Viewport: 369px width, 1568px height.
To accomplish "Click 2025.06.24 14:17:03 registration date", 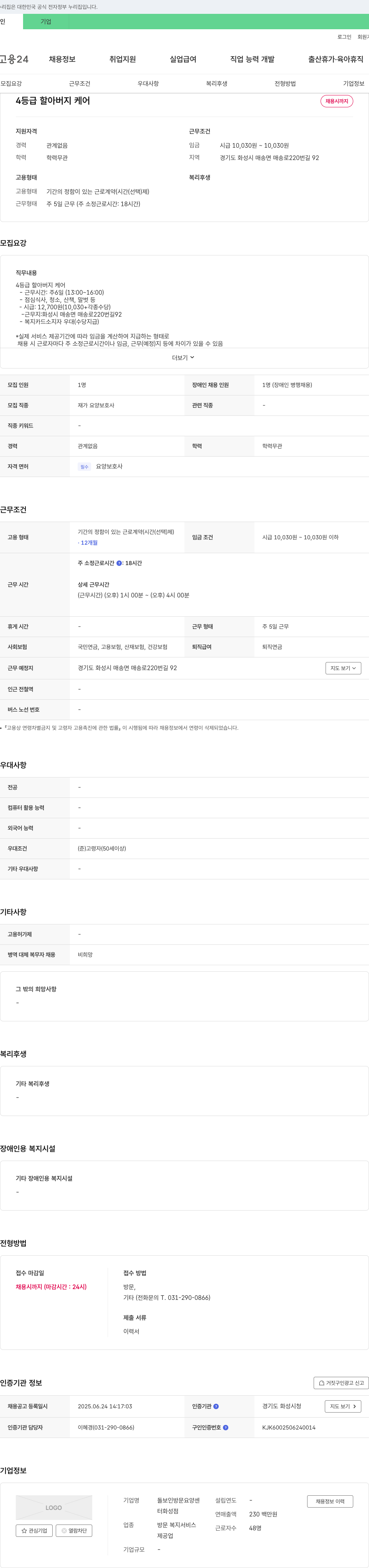I will click(105, 1406).
